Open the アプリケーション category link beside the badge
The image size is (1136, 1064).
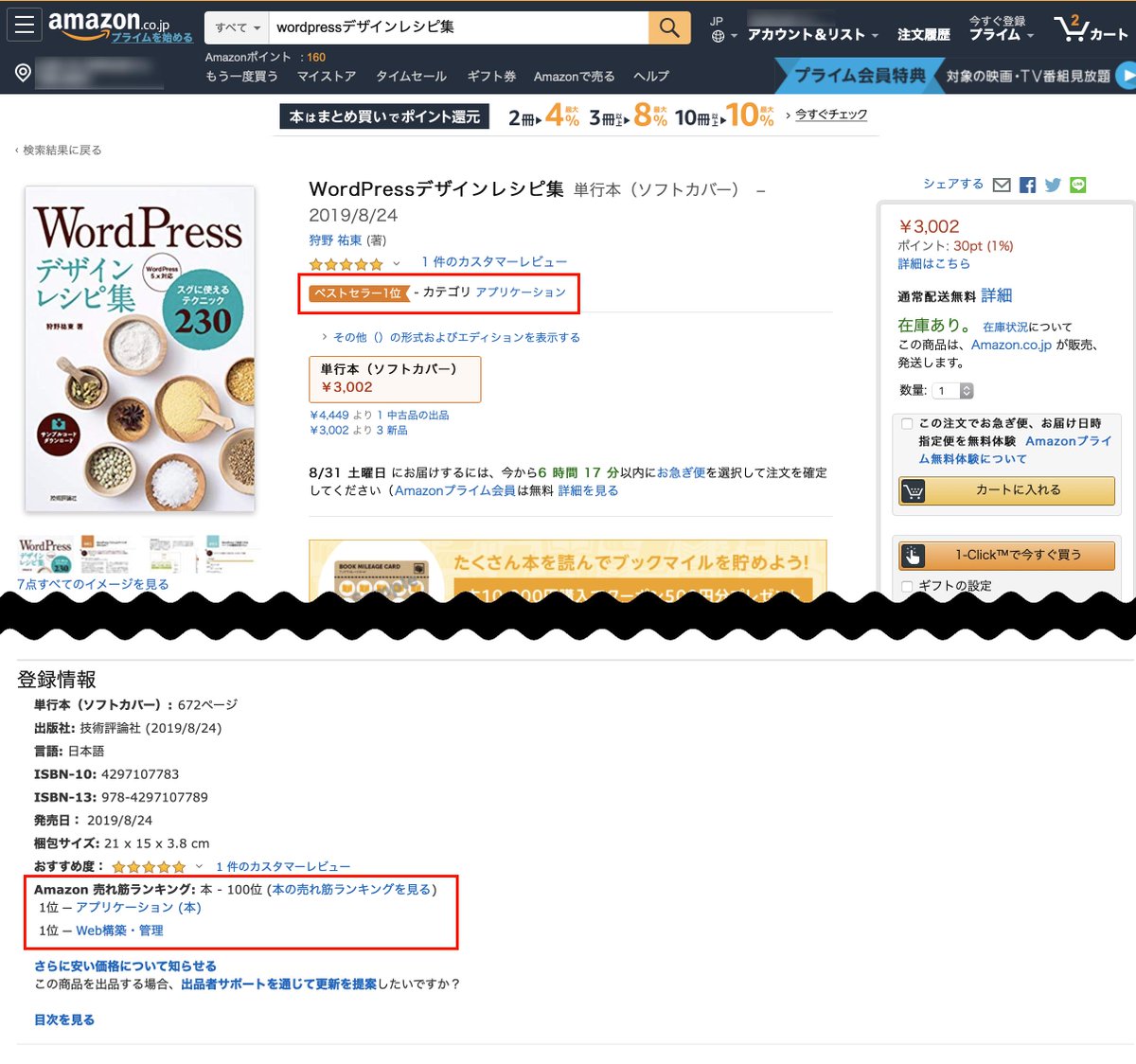pos(521,293)
